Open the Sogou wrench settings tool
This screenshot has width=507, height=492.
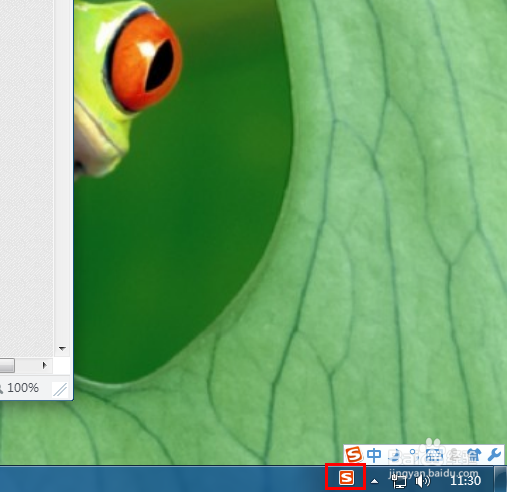tap(494, 455)
